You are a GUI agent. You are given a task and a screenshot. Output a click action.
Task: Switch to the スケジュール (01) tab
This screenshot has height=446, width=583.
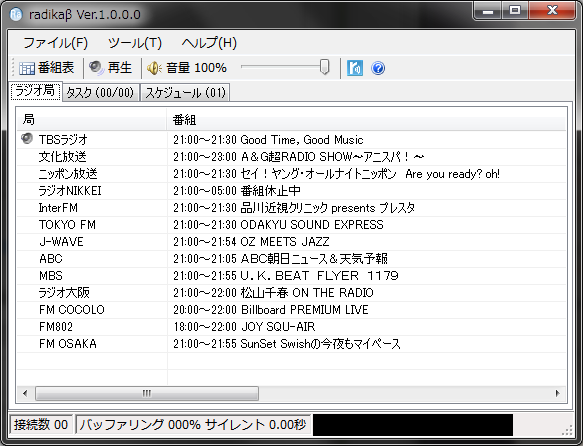185,92
